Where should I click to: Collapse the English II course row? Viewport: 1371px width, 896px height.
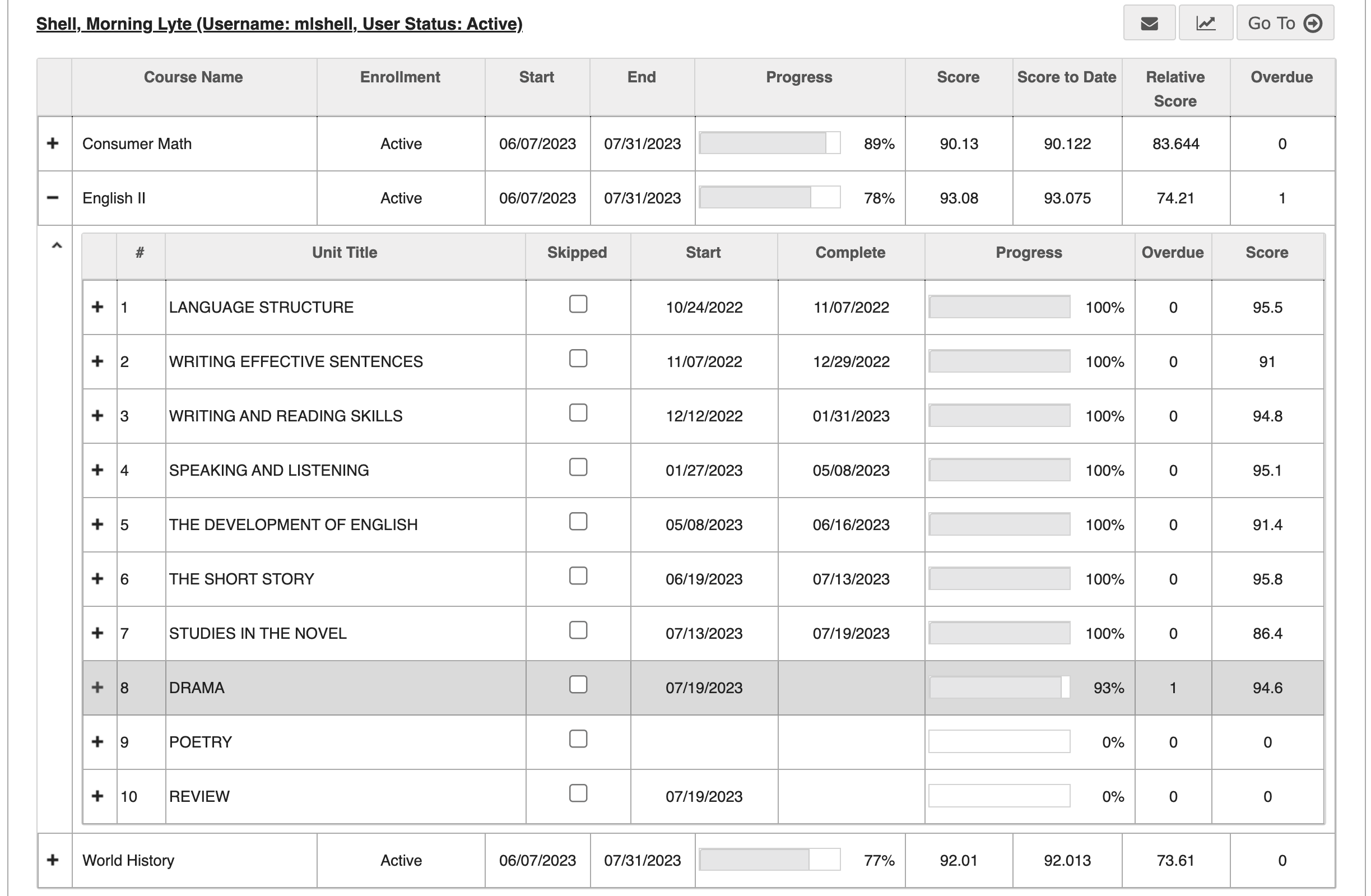[53, 198]
